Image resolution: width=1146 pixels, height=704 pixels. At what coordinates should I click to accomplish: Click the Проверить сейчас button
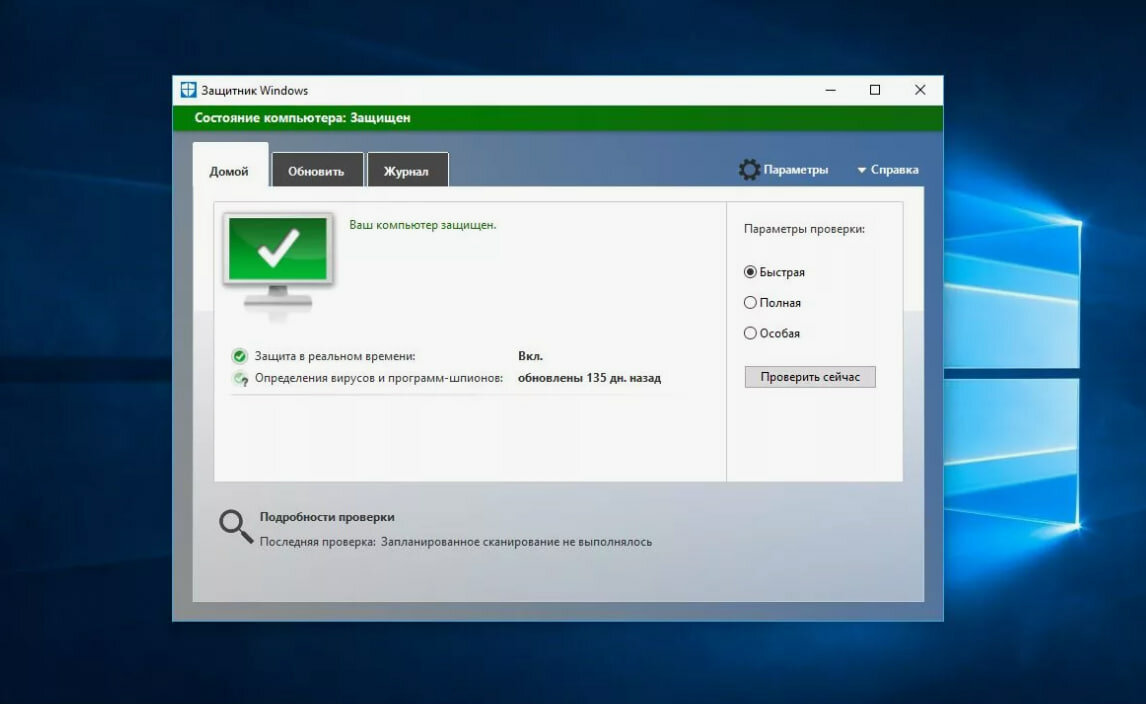click(810, 377)
